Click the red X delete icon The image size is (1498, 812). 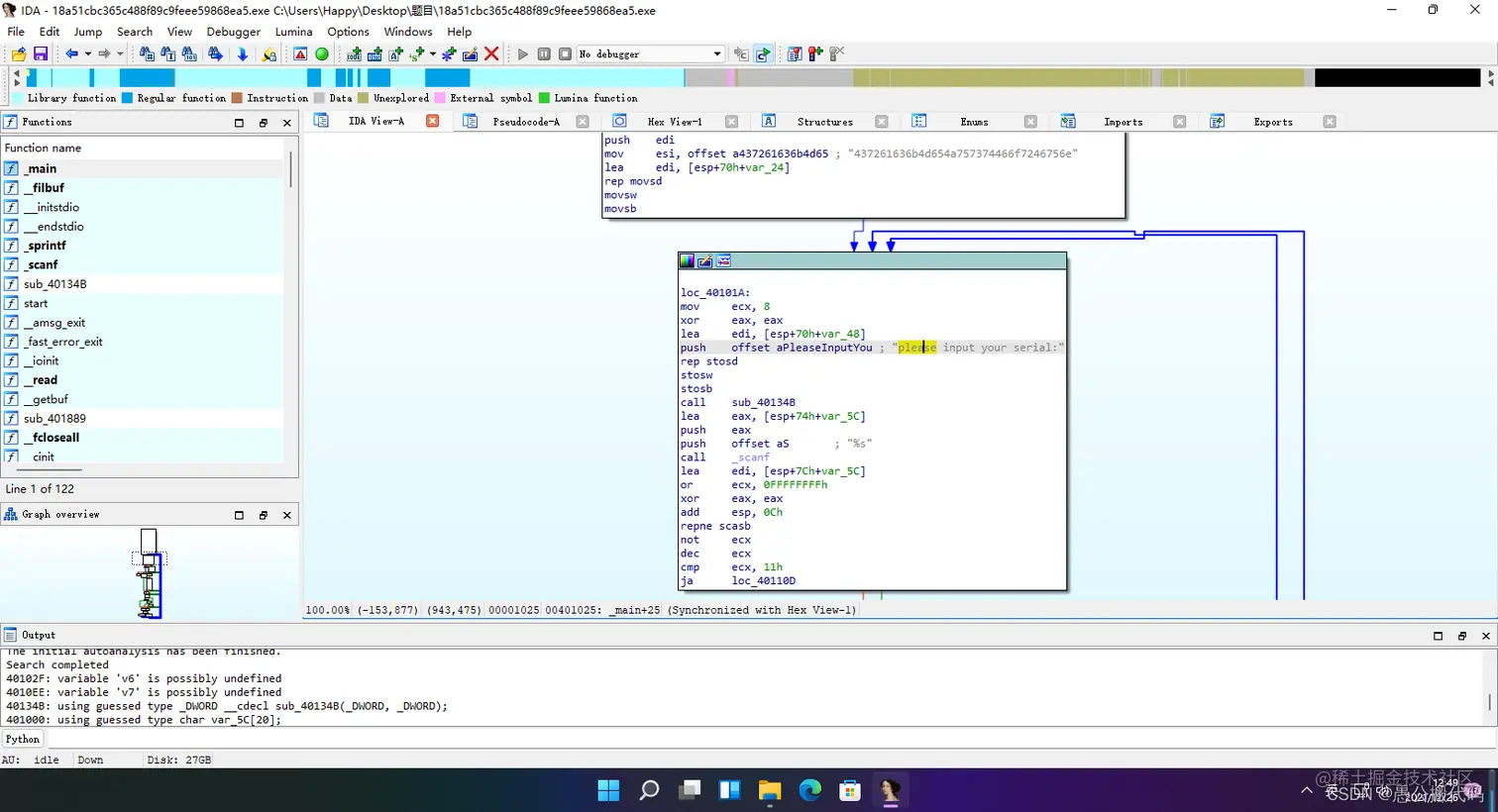[491, 53]
